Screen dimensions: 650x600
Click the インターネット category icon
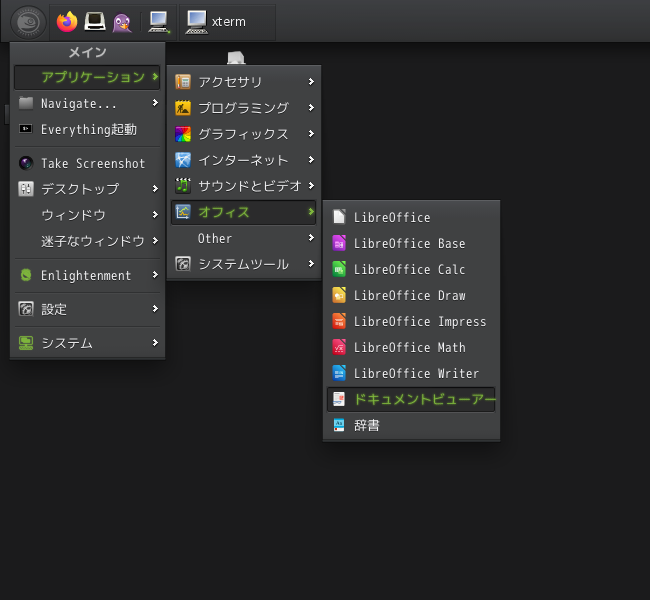[x=183, y=160]
